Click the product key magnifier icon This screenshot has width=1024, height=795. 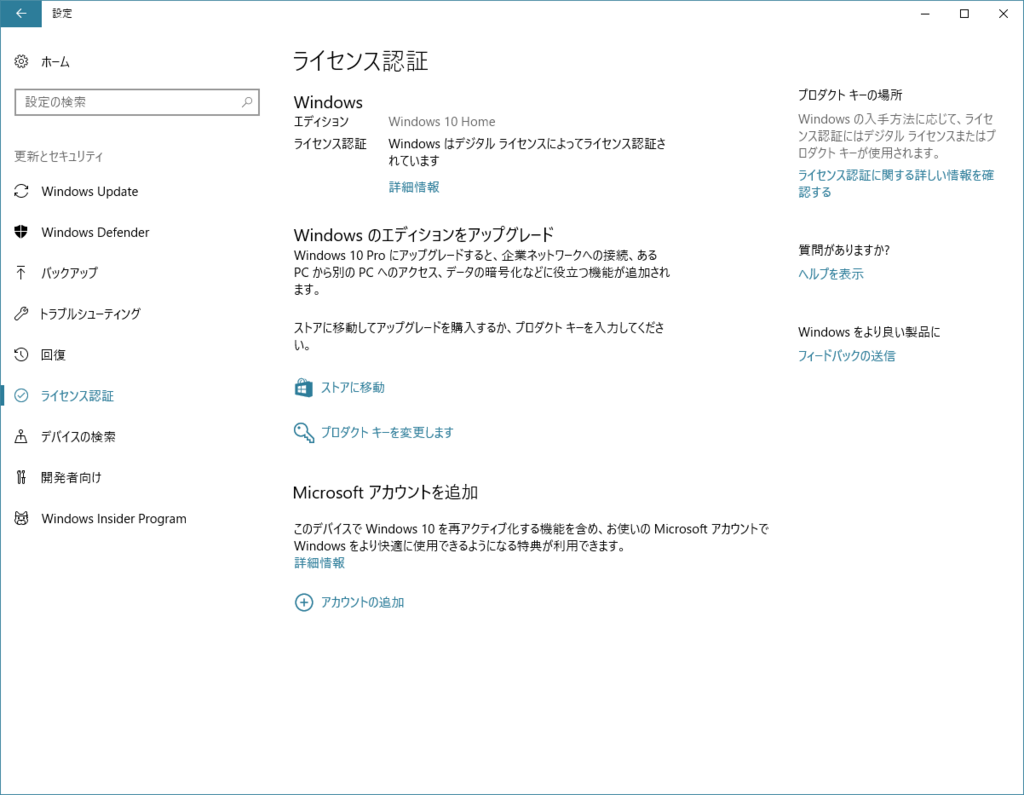[x=304, y=432]
